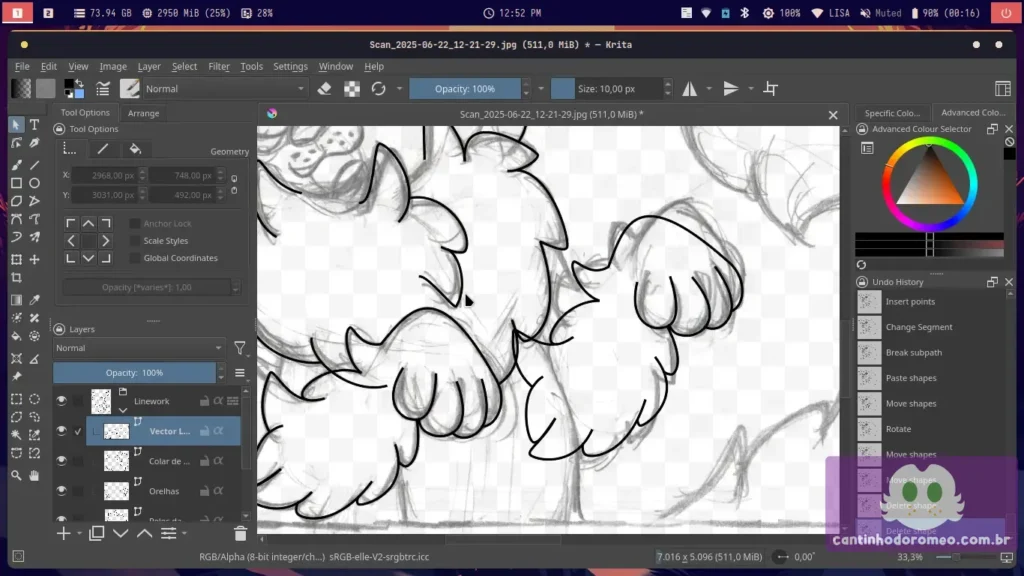Reload the original brush preset
Screen dimensions: 1024x576
coord(379,89)
